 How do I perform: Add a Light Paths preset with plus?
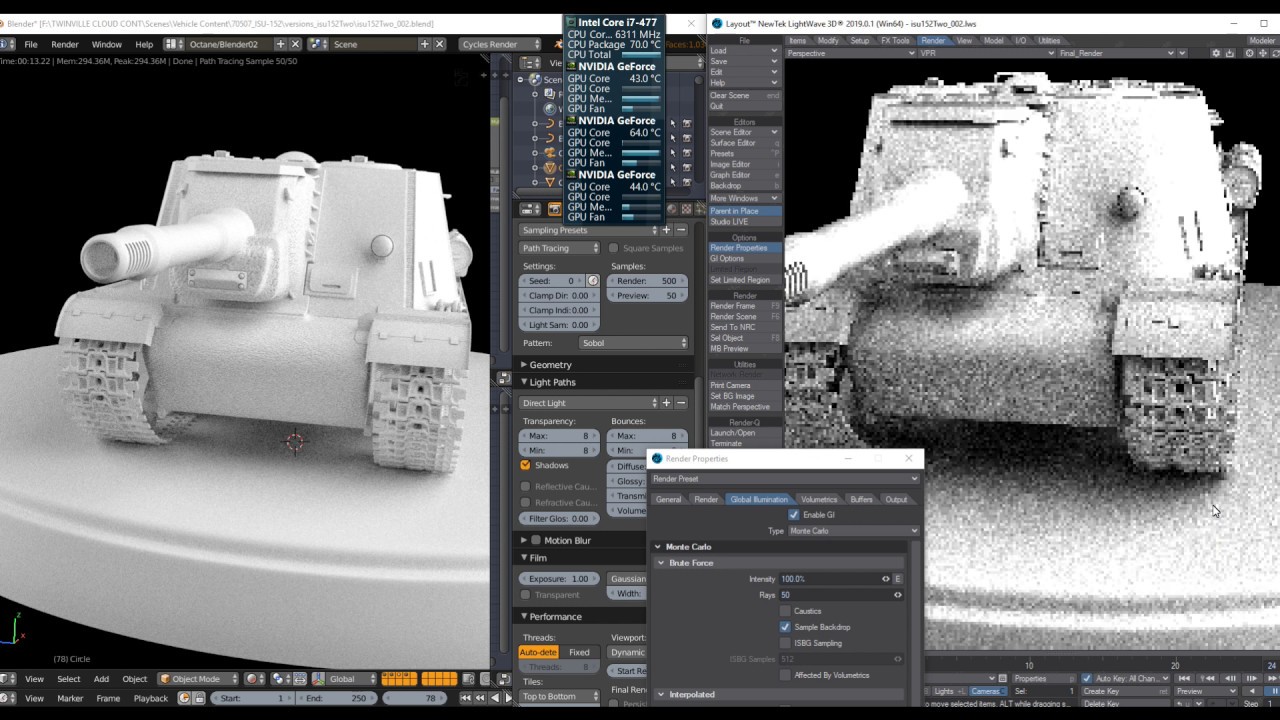pyautogui.click(x=667, y=403)
